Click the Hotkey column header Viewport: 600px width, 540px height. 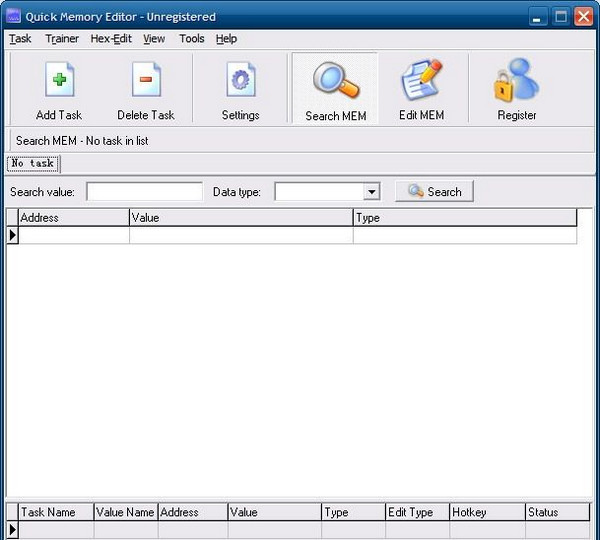coord(486,512)
